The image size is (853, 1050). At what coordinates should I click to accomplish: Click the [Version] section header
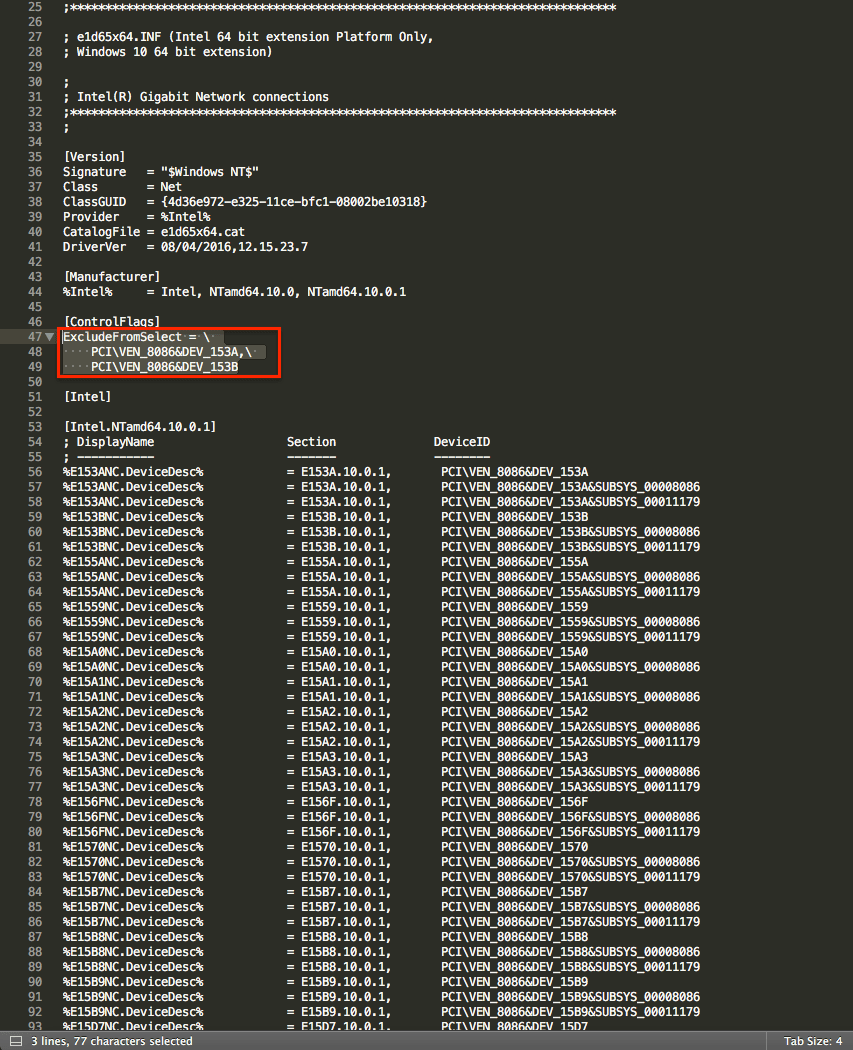click(94, 157)
